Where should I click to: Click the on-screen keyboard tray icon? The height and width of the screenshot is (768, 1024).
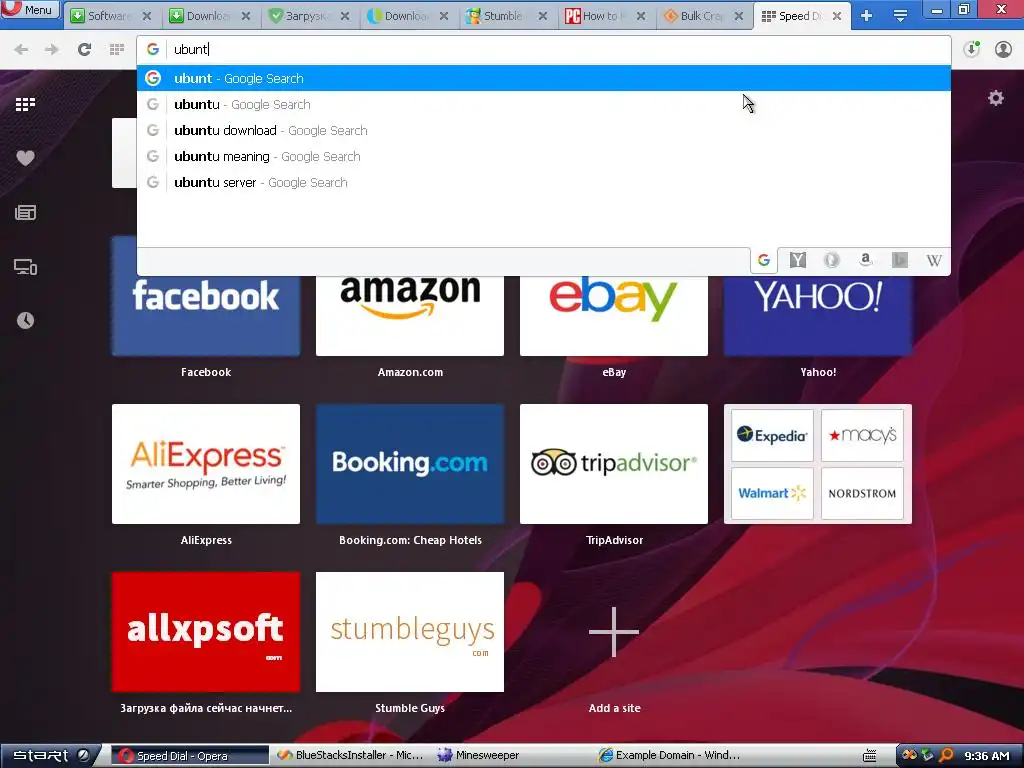(x=869, y=756)
